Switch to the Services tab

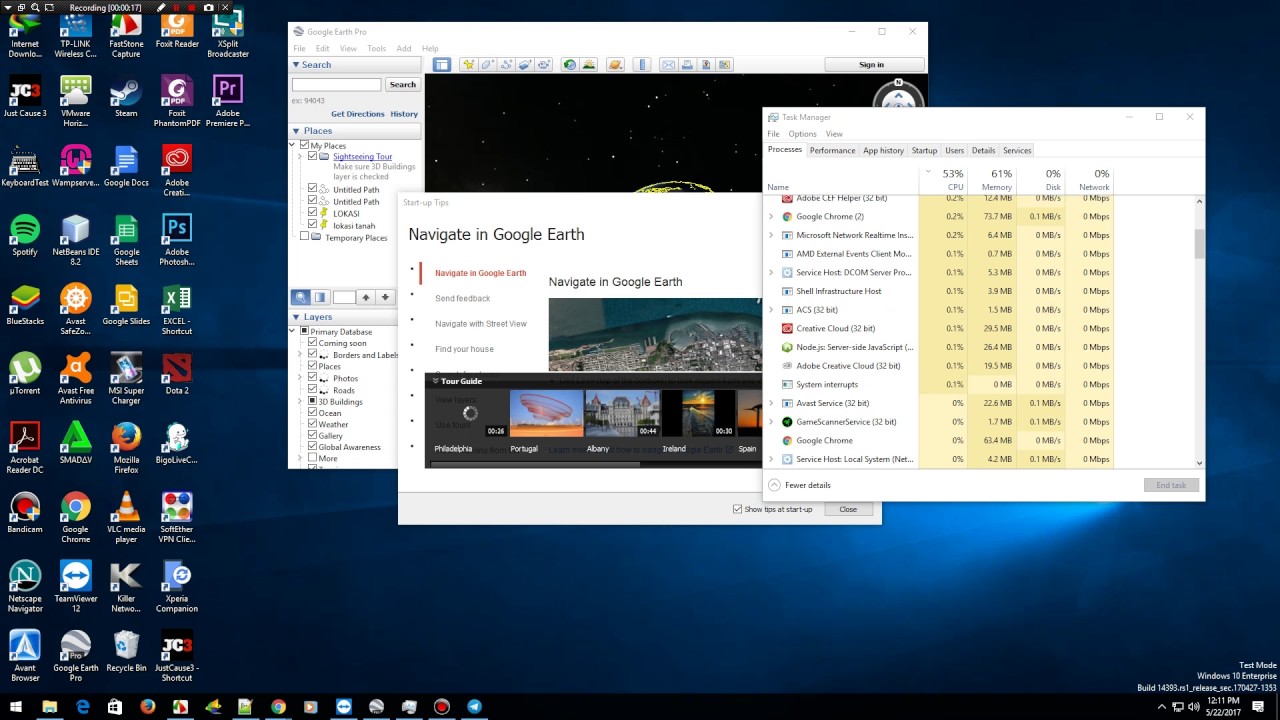point(1017,150)
